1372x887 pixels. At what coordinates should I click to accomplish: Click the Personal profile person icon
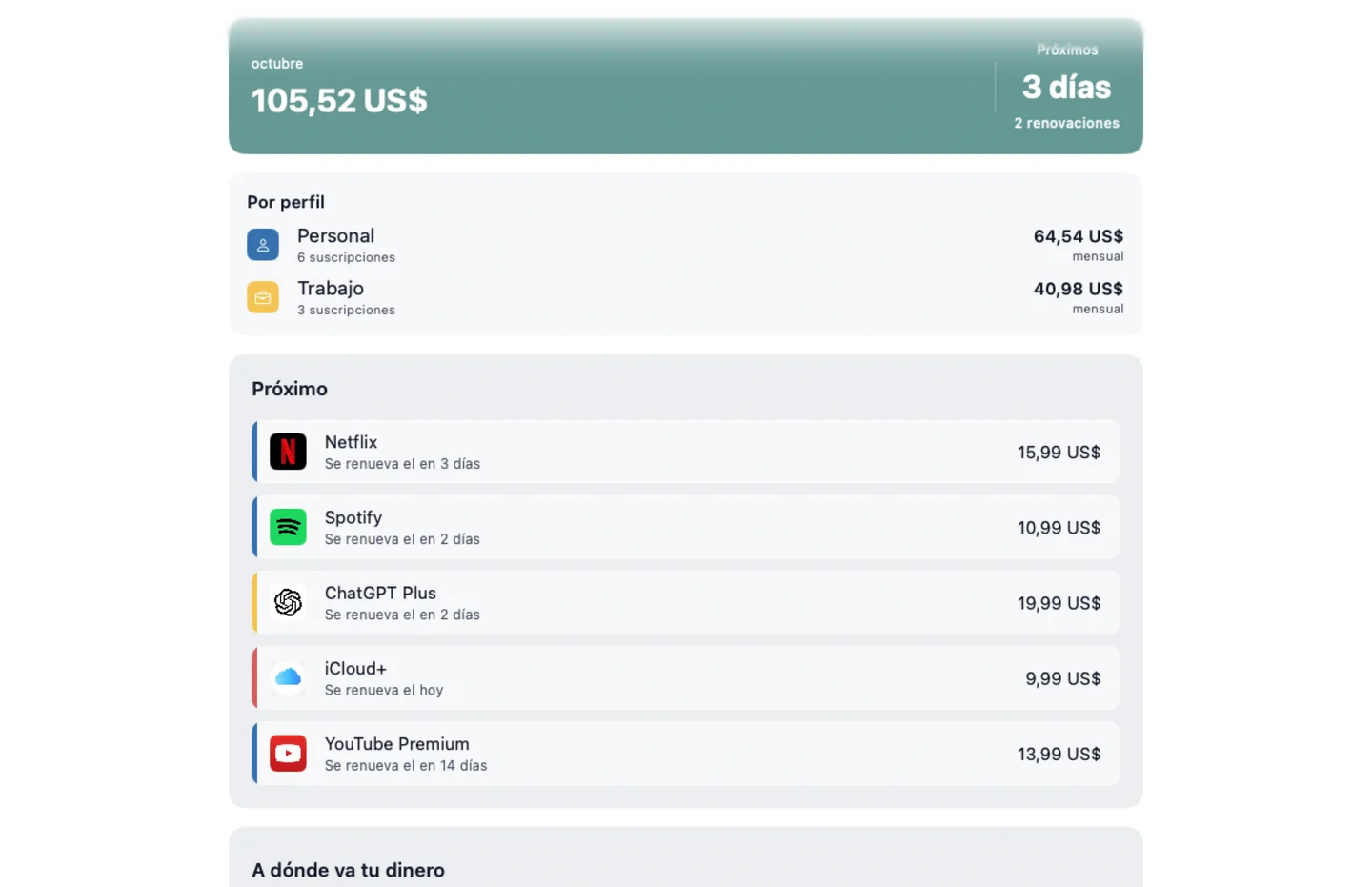point(263,245)
